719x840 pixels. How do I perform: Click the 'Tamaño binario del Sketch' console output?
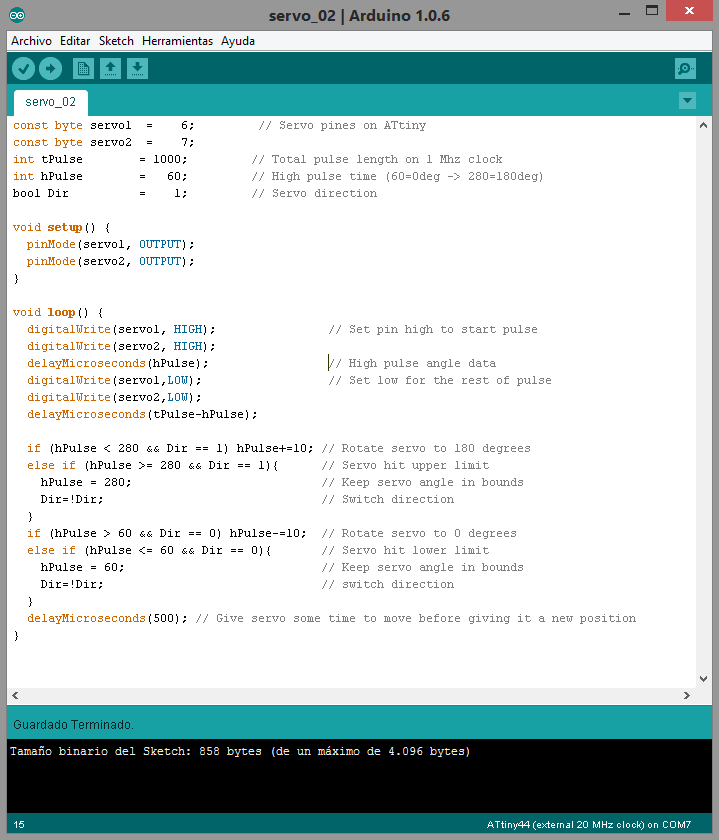240,752
